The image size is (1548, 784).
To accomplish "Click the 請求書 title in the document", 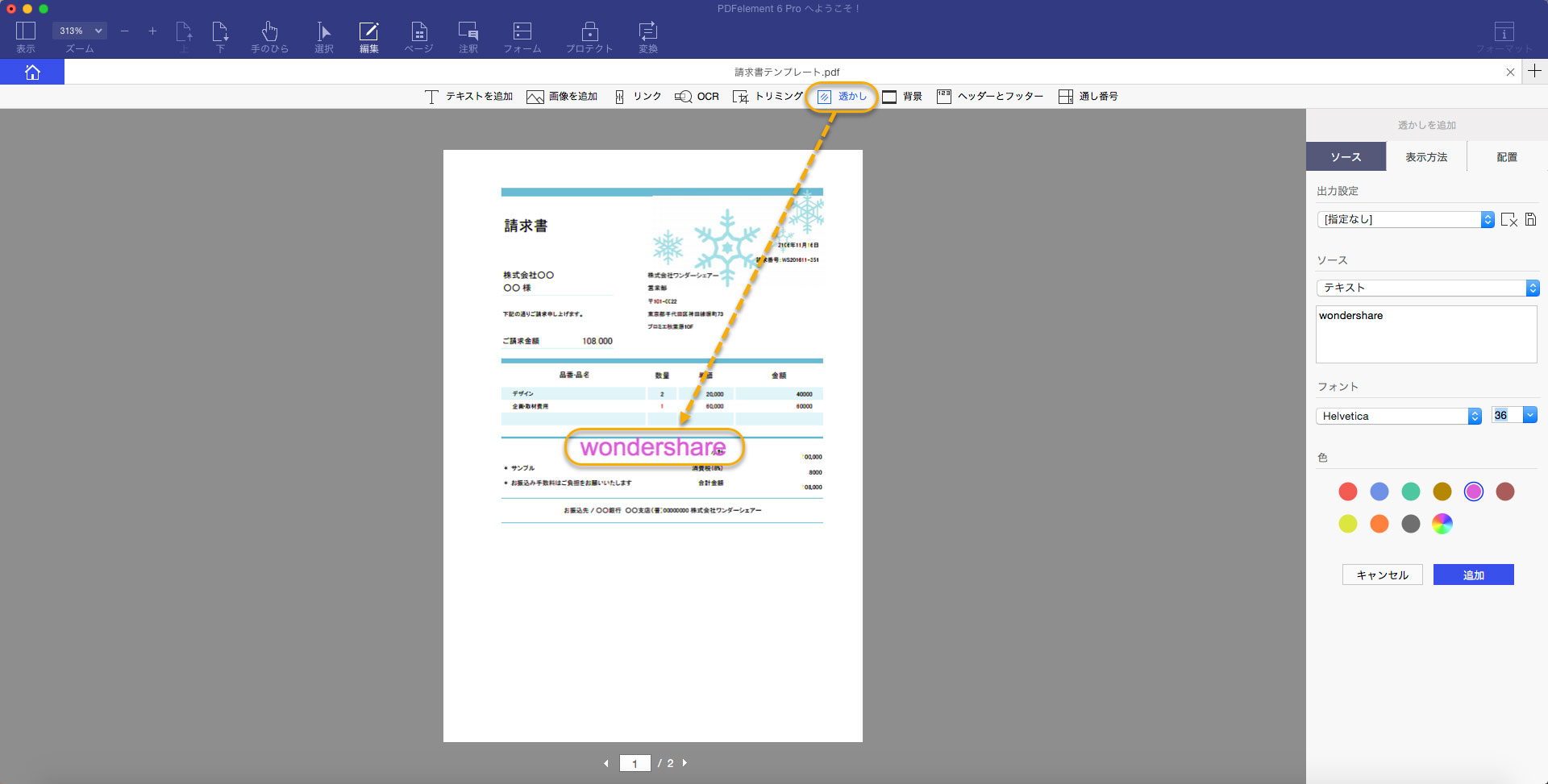I will (x=526, y=226).
